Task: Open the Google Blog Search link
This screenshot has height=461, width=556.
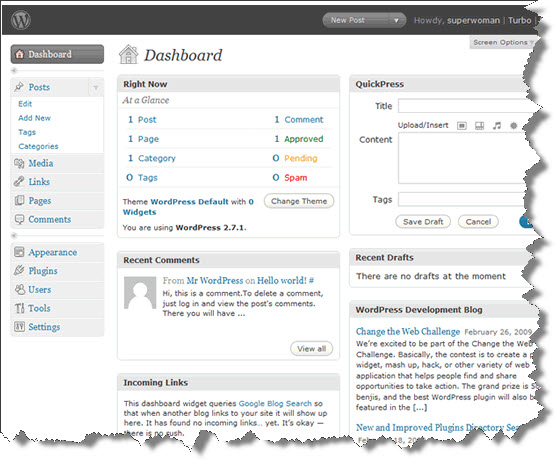Action: (x=275, y=404)
